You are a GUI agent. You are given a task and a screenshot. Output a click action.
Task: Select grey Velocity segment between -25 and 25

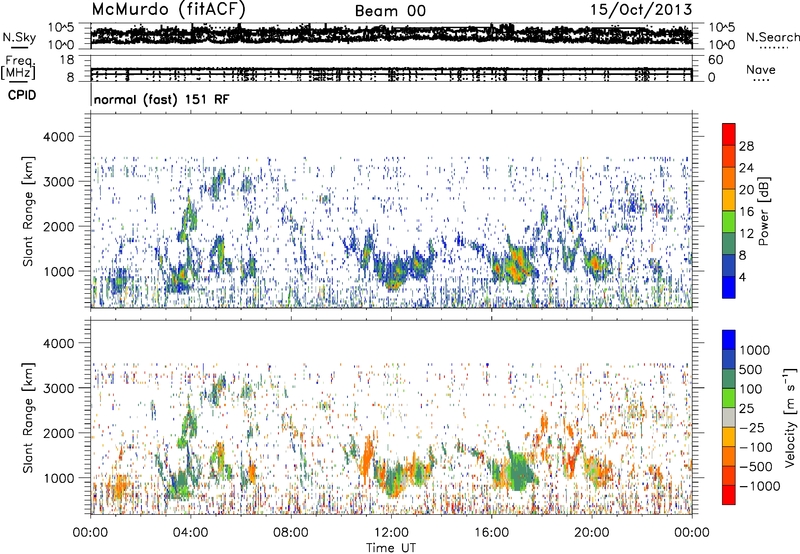point(729,417)
